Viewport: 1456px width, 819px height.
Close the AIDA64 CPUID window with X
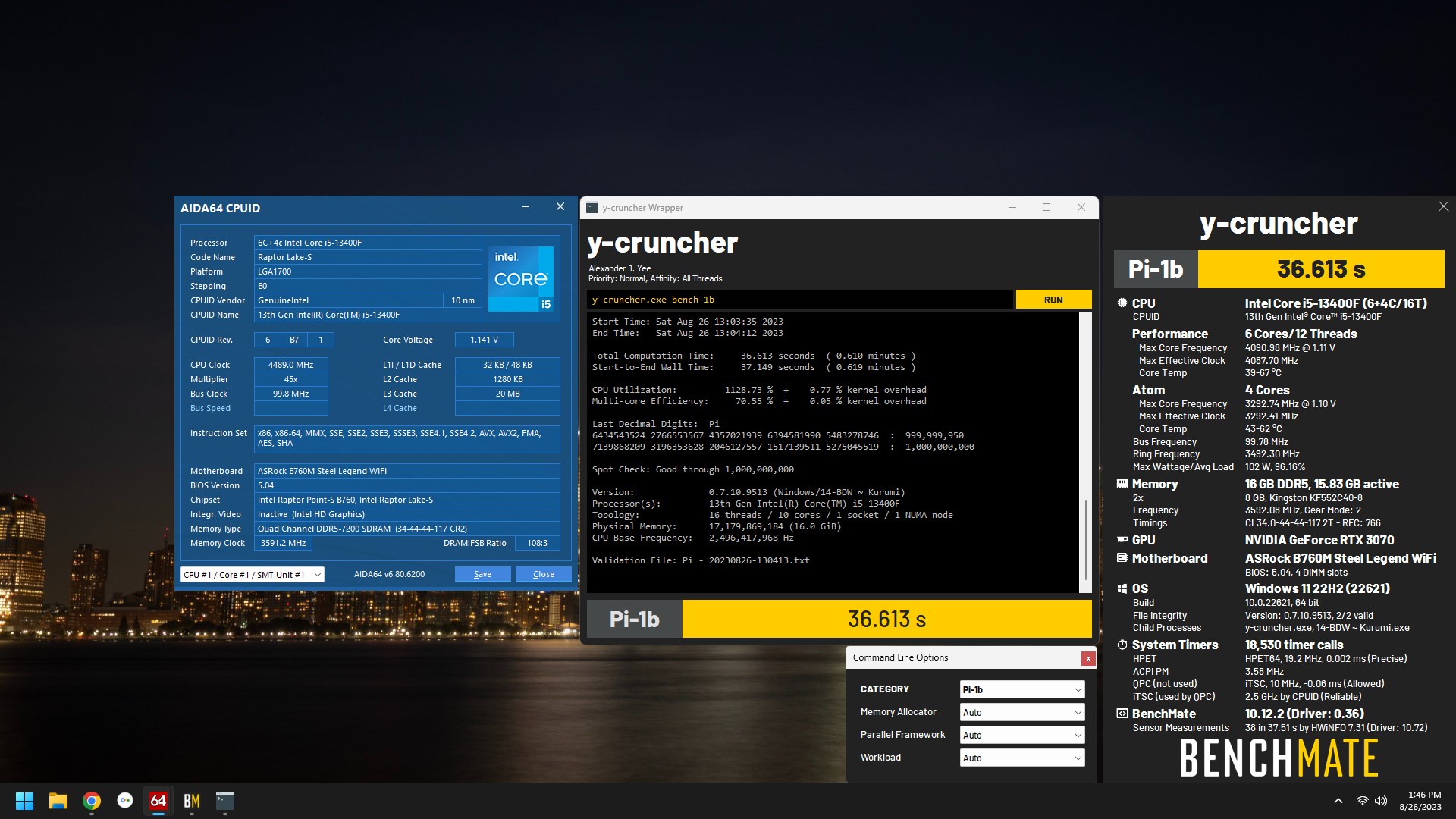[x=560, y=207]
